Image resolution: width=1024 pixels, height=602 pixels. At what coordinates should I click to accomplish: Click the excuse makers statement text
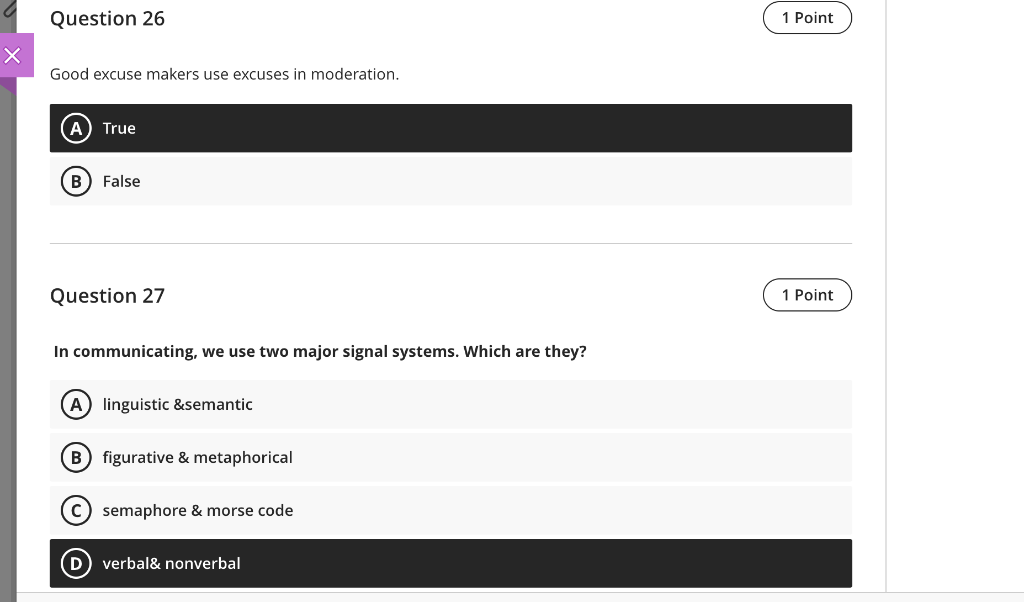[x=224, y=74]
